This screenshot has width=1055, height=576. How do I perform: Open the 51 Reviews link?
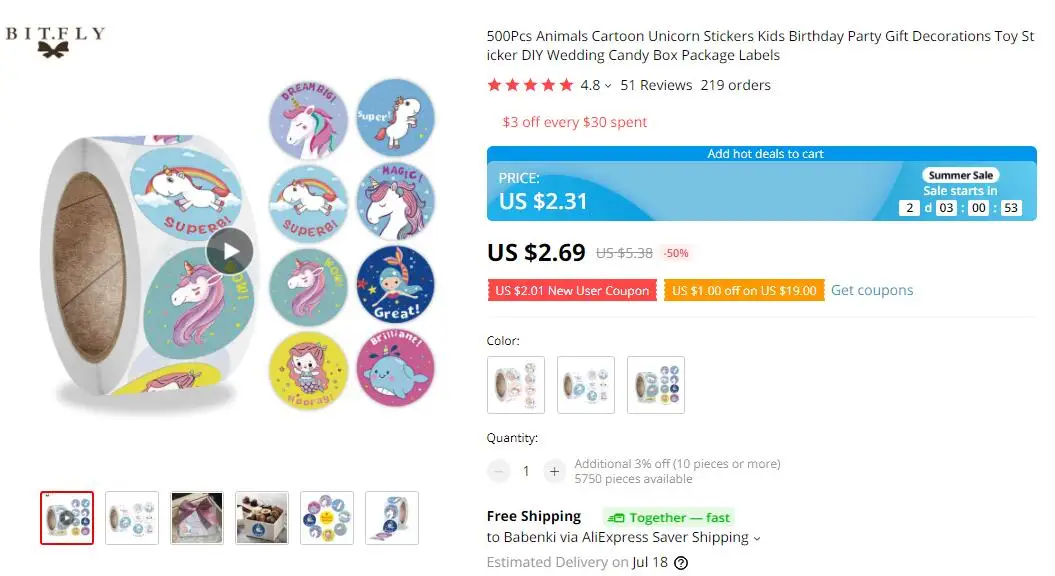point(656,85)
